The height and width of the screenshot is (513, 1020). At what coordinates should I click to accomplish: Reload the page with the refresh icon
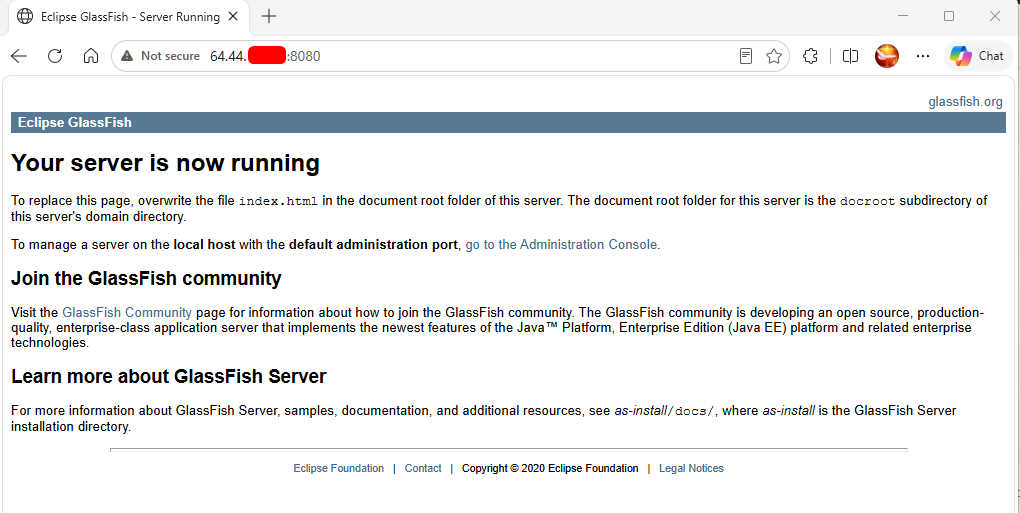tap(55, 56)
